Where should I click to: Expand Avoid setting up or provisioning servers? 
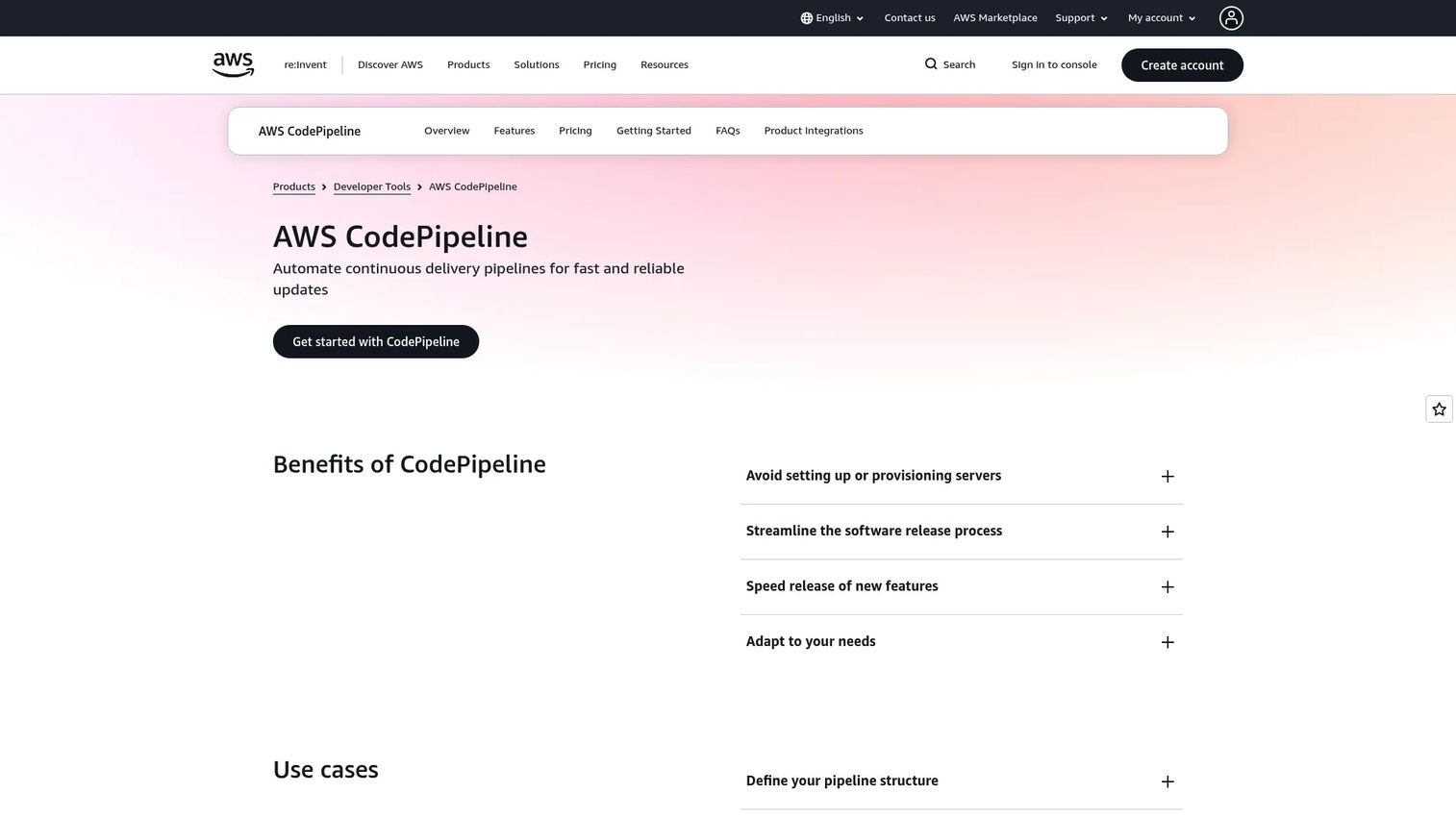pyautogui.click(x=961, y=477)
